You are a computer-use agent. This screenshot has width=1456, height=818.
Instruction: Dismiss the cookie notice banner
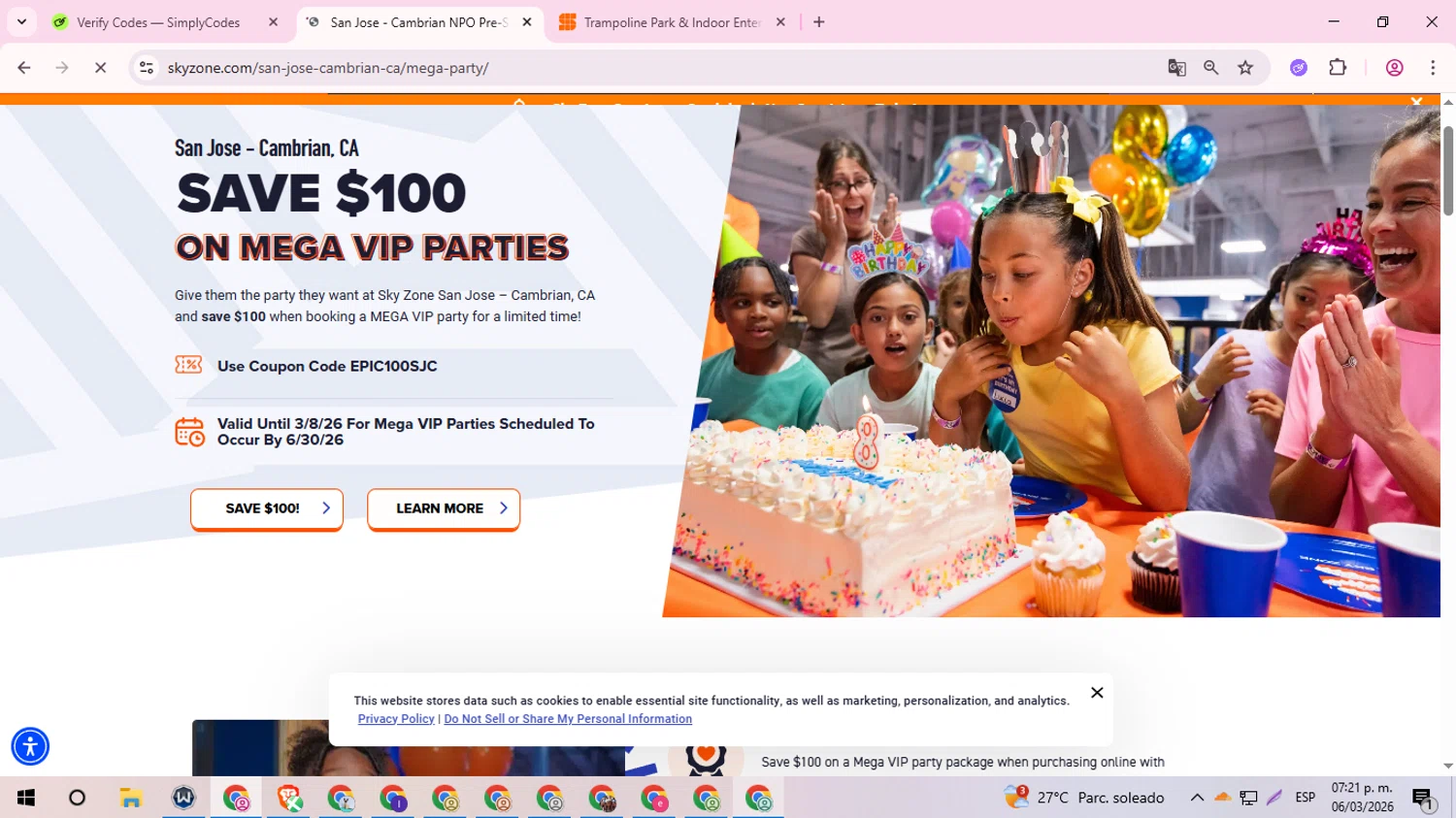[x=1097, y=693]
